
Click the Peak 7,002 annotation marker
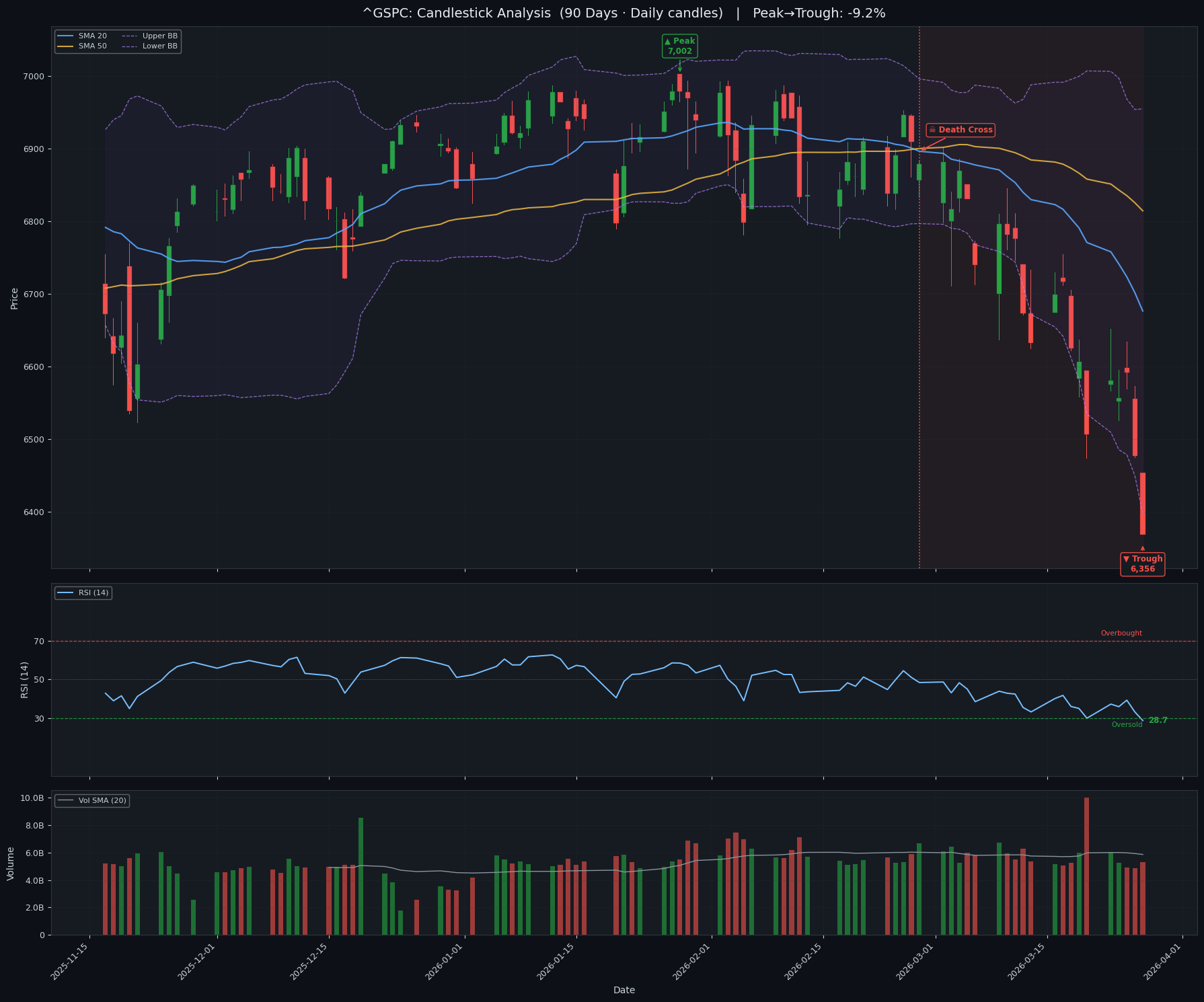point(681,45)
